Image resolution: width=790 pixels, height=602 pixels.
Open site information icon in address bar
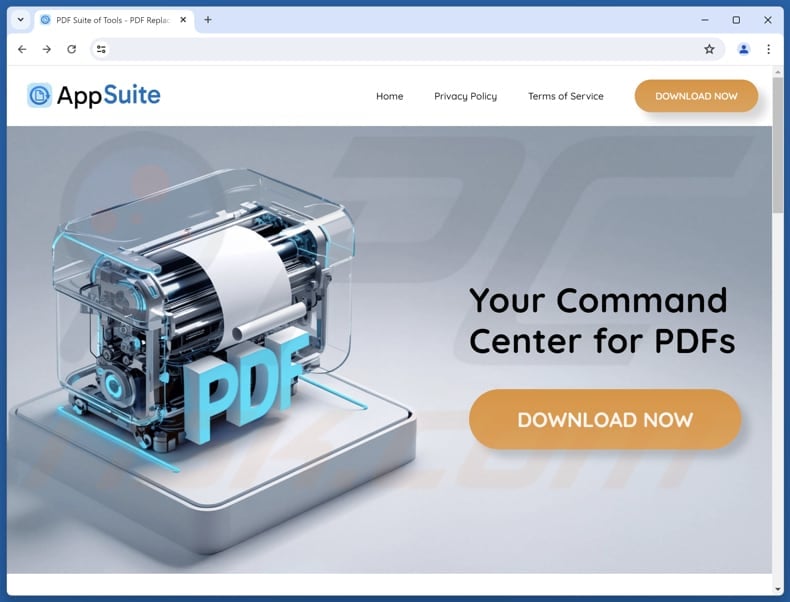[101, 49]
